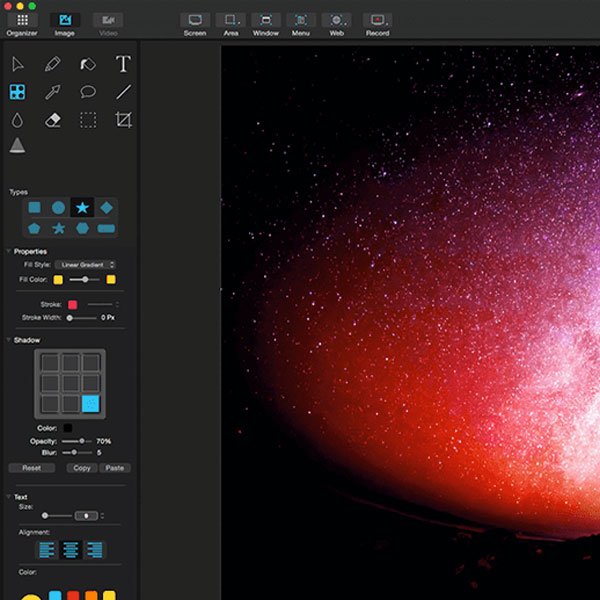Click the left Fill Color swatch
600x600 pixels.
click(x=58, y=280)
